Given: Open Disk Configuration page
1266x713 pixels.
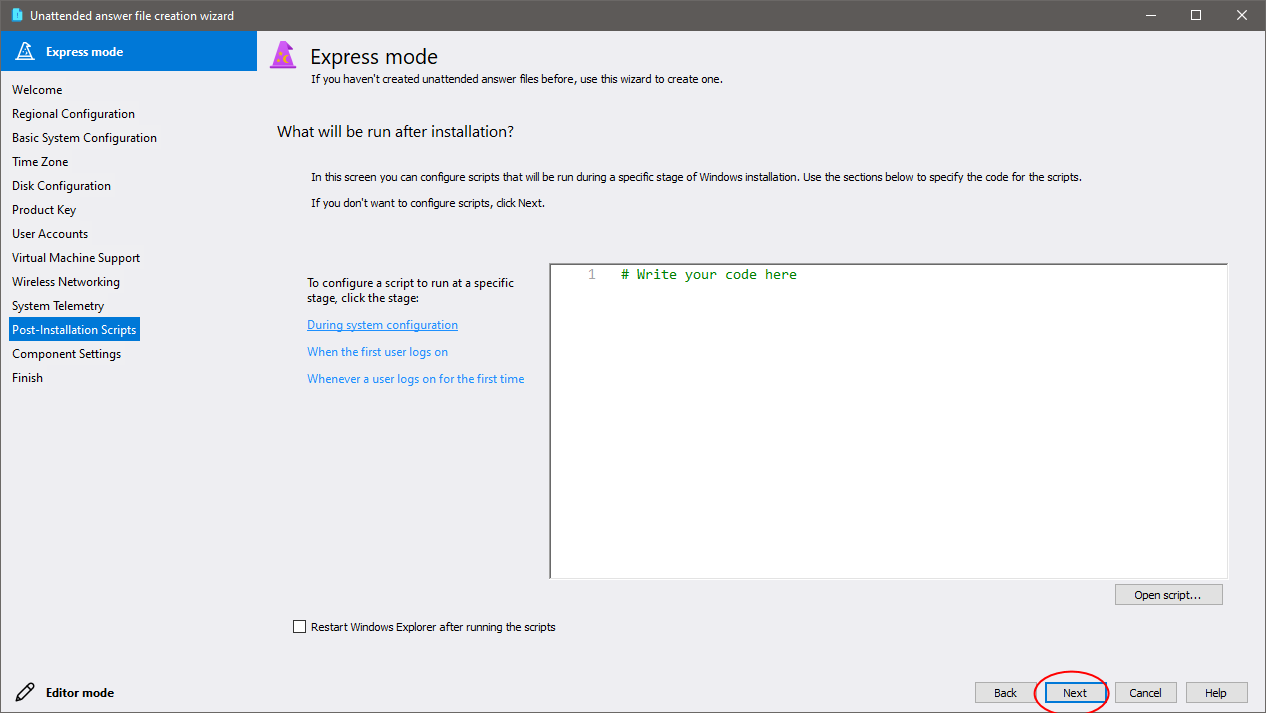Looking at the screenshot, I should [61, 186].
